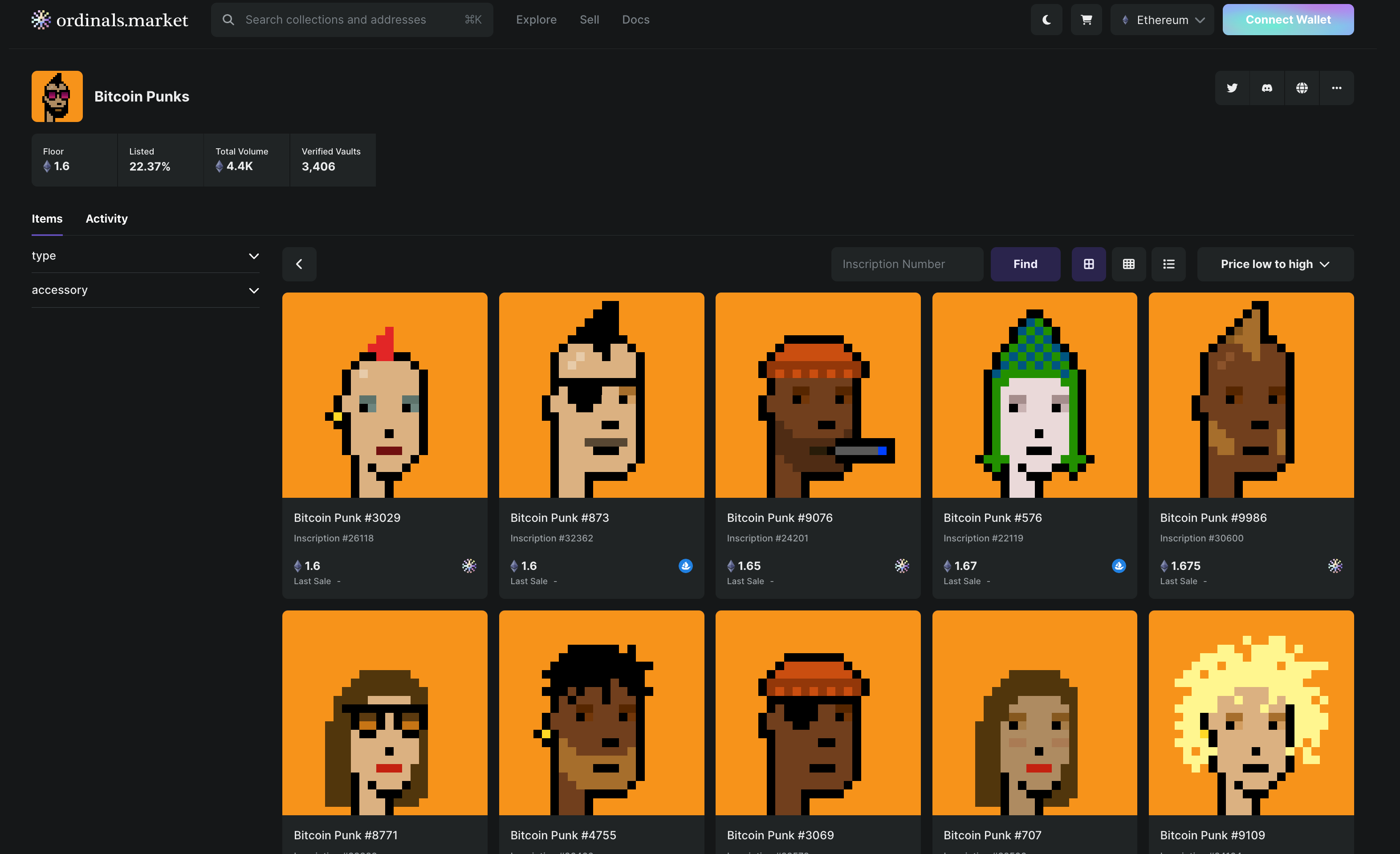Click the 1.67 price on Punk #576
This screenshot has width=1400, height=854.
click(x=960, y=566)
